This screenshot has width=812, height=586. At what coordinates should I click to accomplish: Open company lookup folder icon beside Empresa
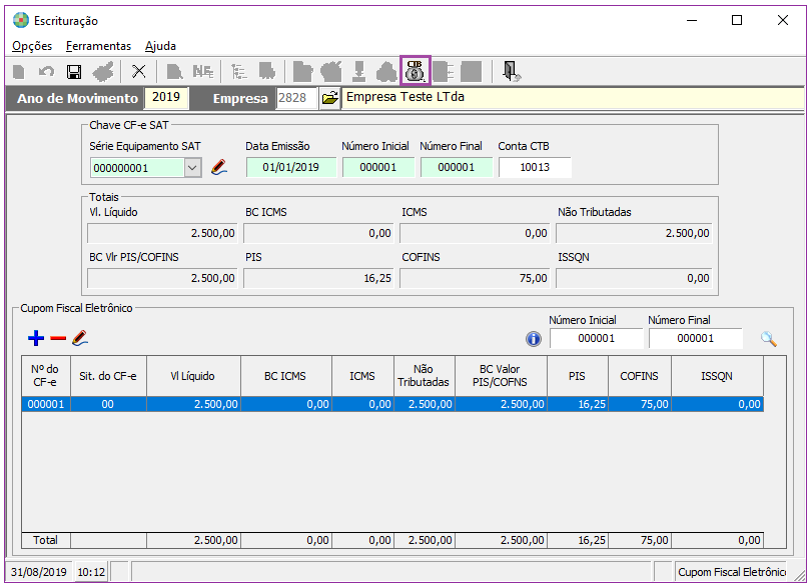(x=329, y=97)
